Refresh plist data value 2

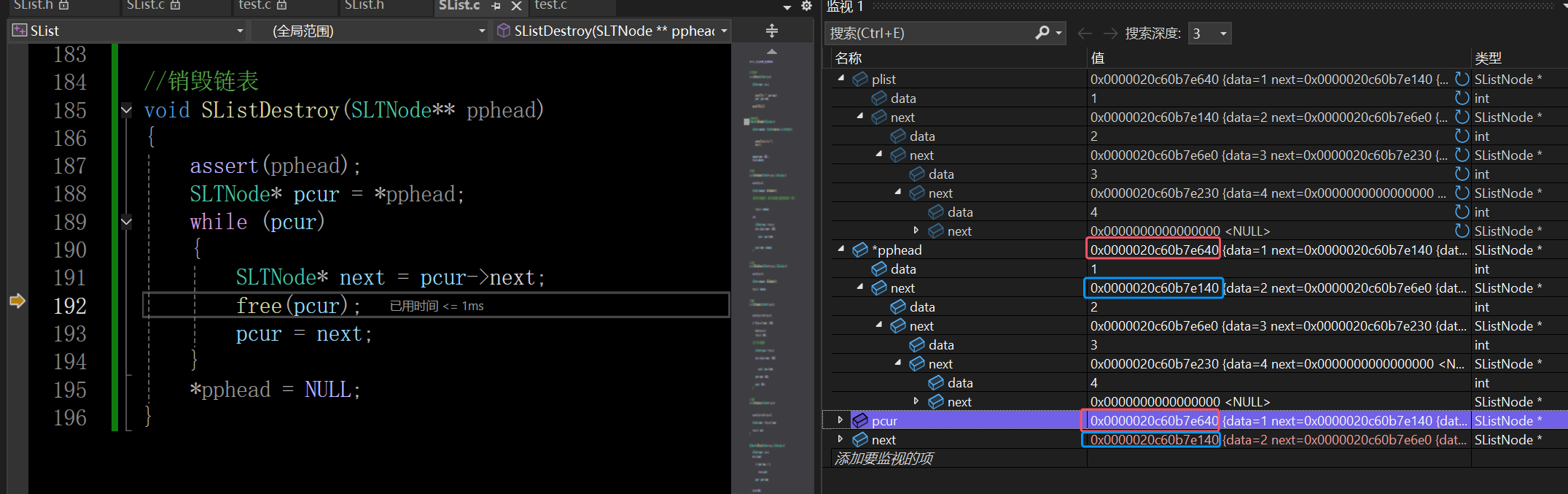pos(1462,136)
